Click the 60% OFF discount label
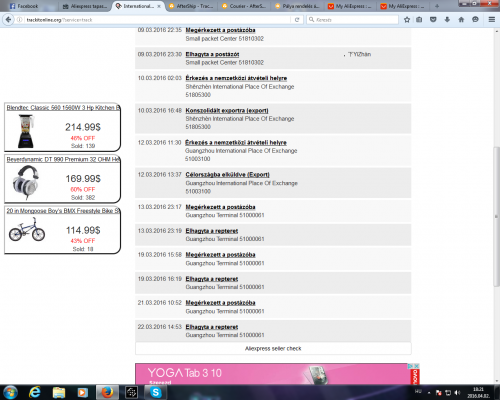 [83, 189]
